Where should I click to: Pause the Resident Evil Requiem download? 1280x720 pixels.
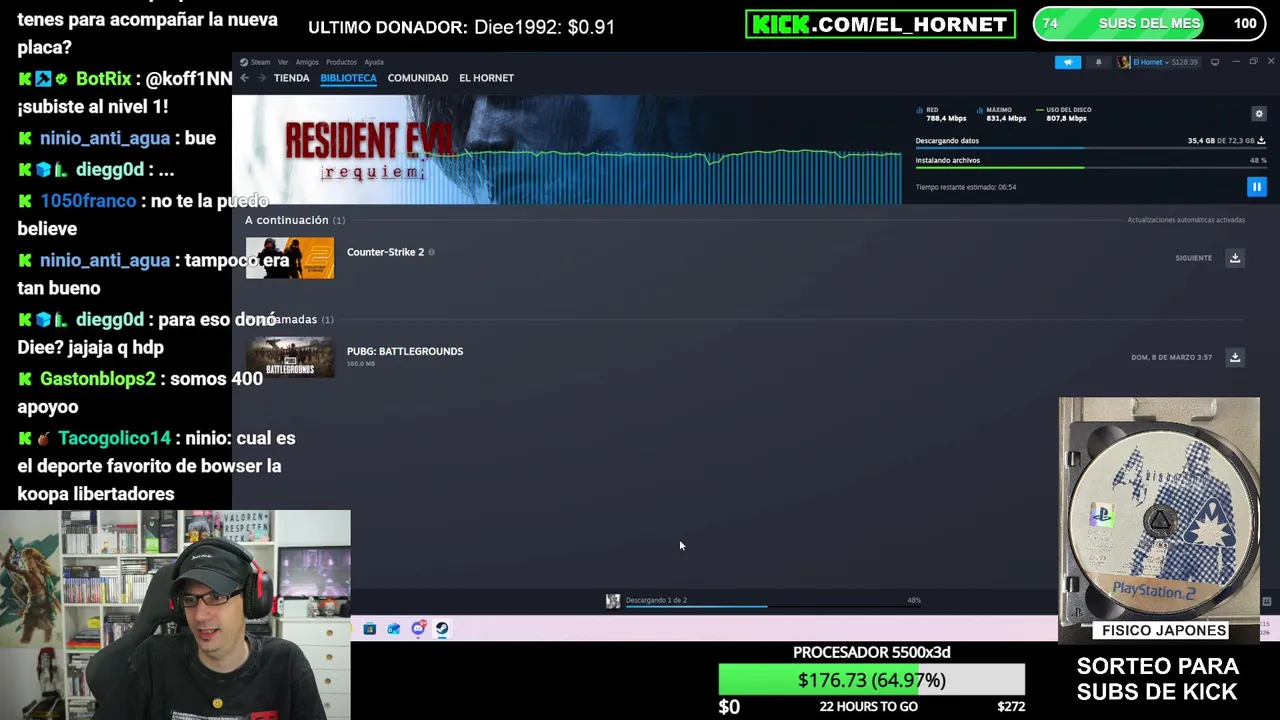(x=1256, y=187)
